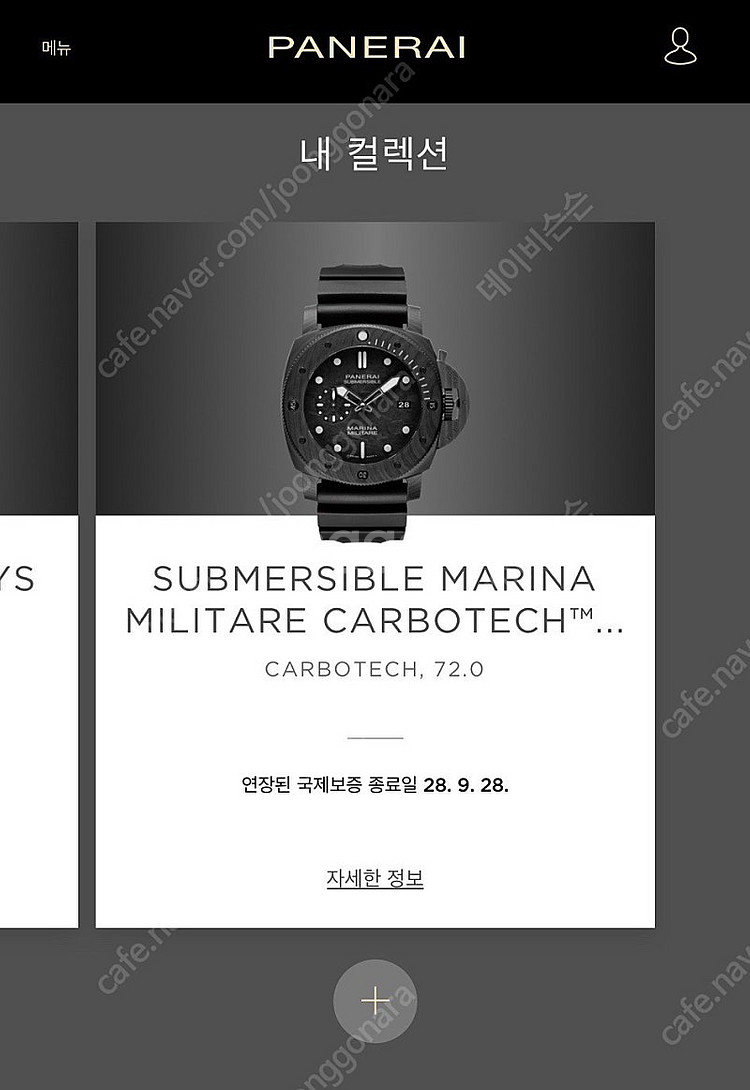Tap the 내 컬렉션 page heading
The image size is (750, 1090).
(x=374, y=154)
